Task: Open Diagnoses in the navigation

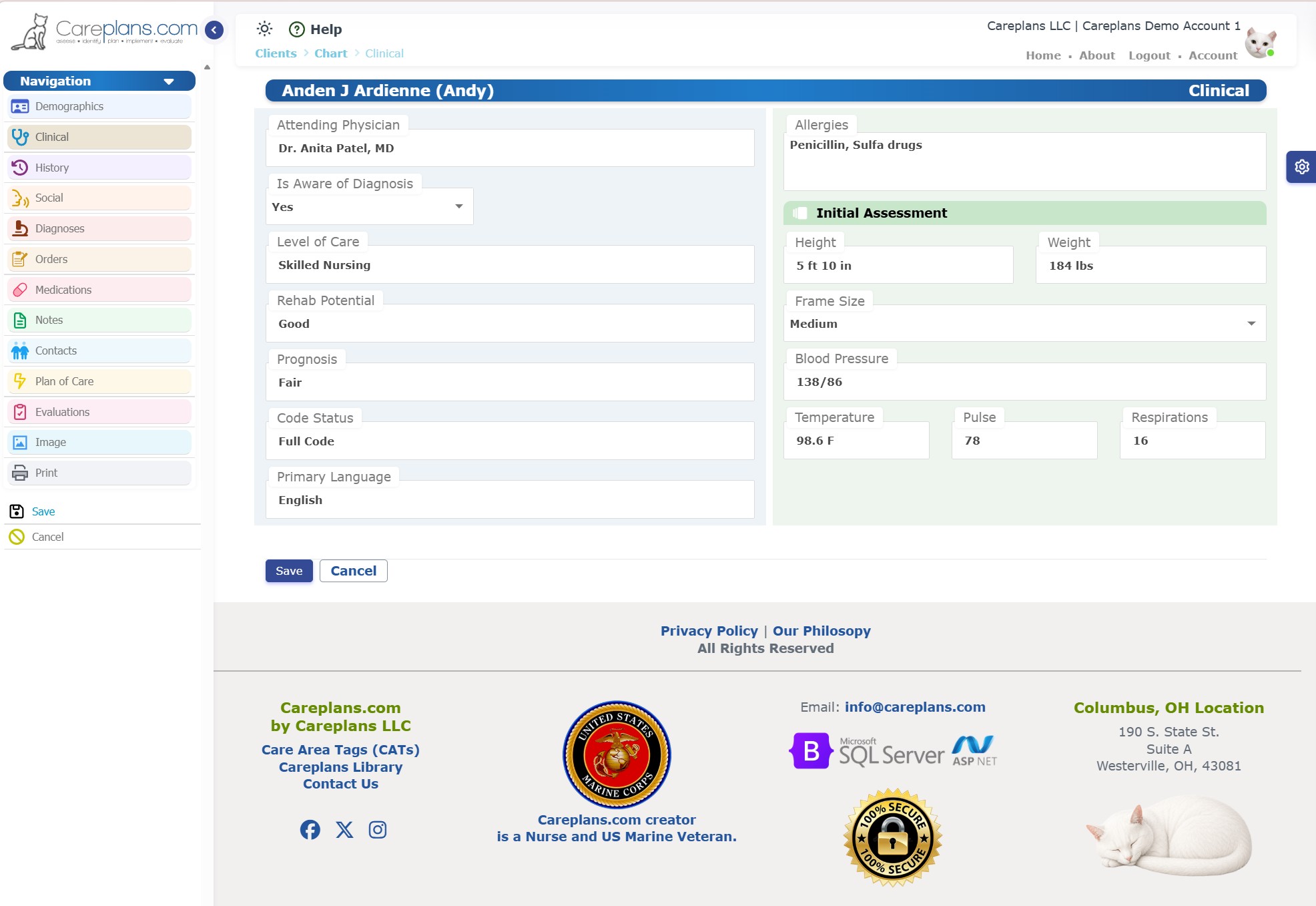Action: [99, 228]
